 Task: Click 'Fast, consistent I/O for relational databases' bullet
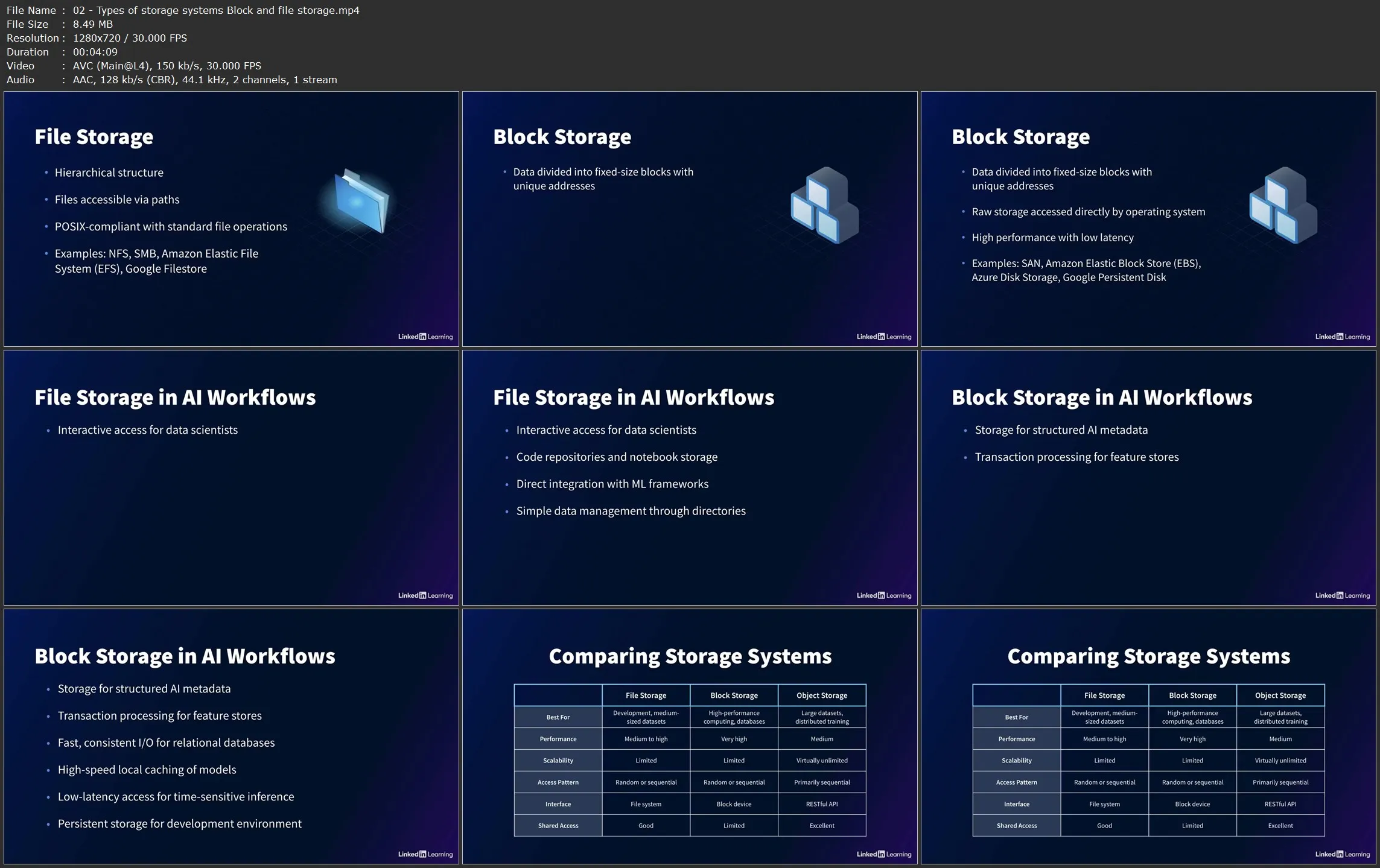166,743
